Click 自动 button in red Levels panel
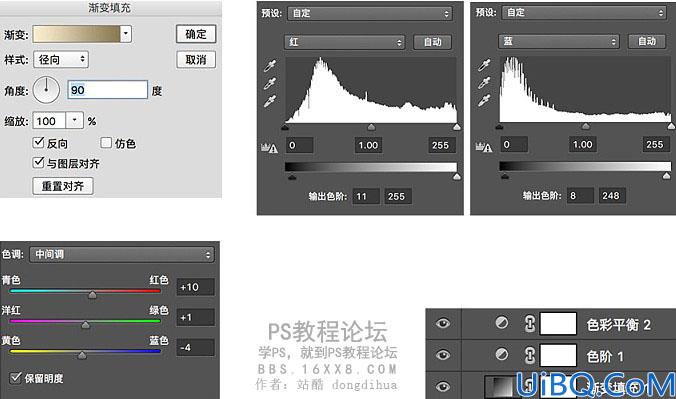This screenshot has width=676, height=399. (432, 42)
